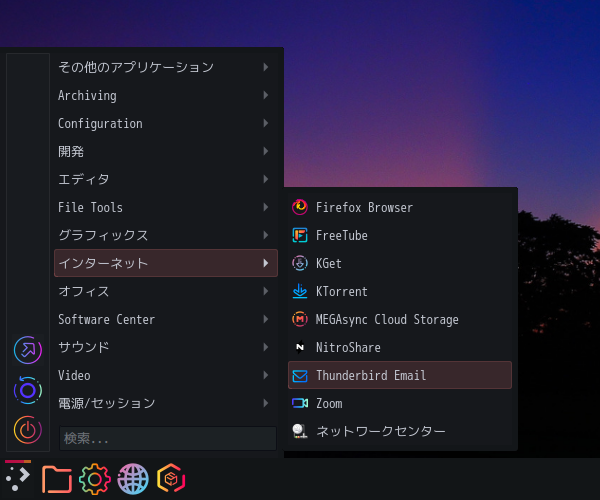Open the package box icon in taskbar

pyautogui.click(x=171, y=478)
